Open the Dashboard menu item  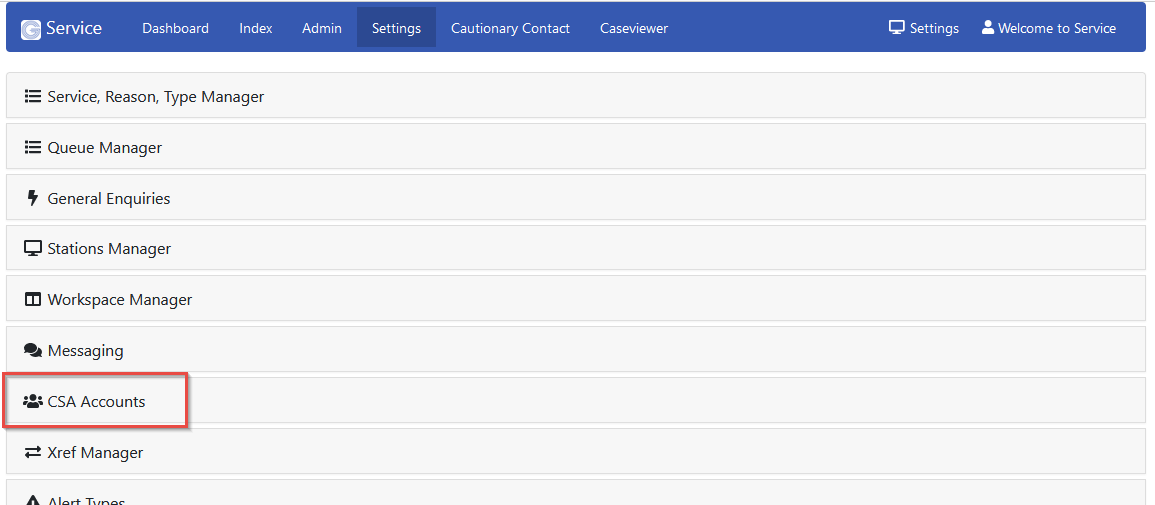point(175,28)
